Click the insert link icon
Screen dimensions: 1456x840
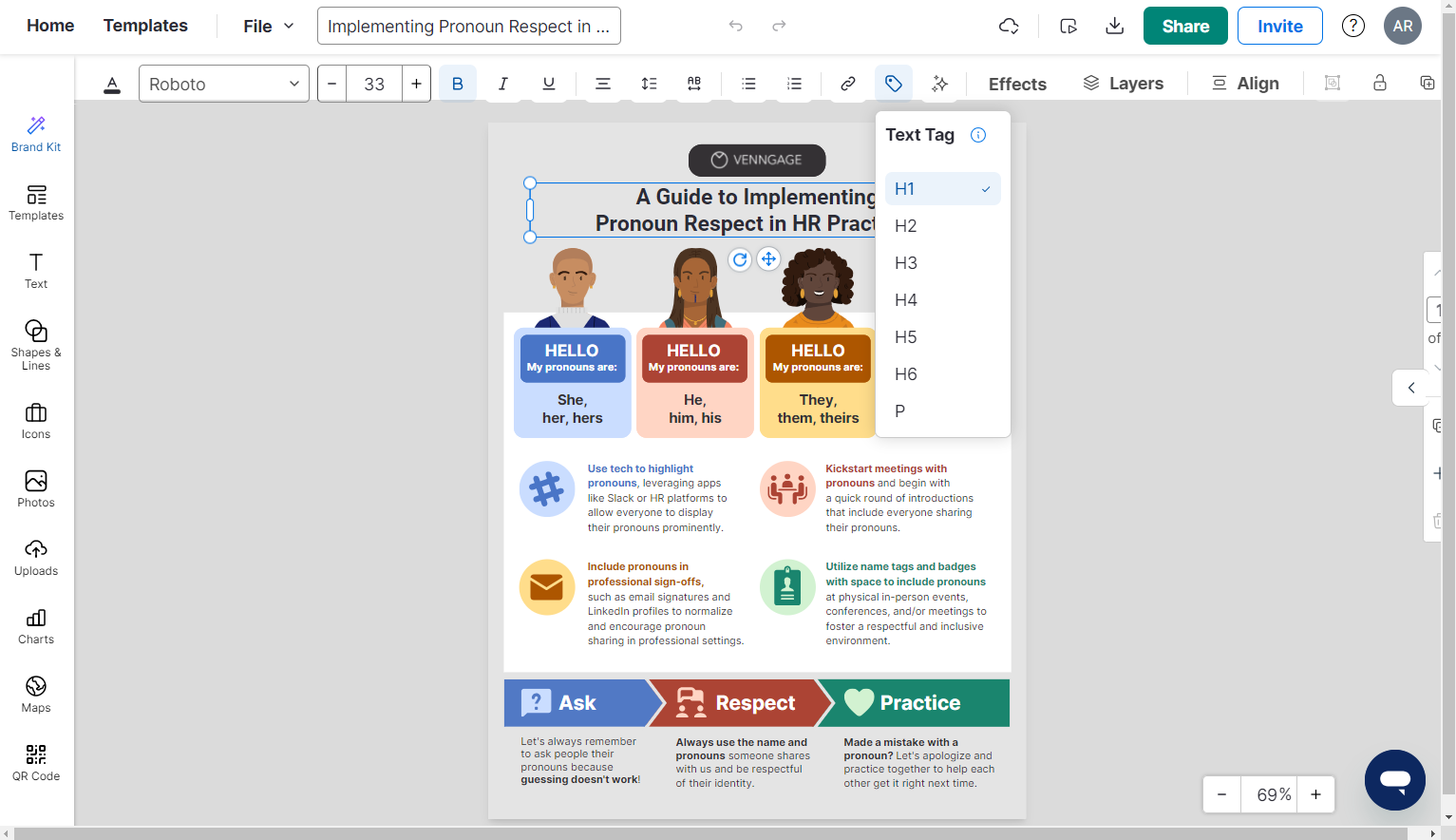[x=847, y=84]
